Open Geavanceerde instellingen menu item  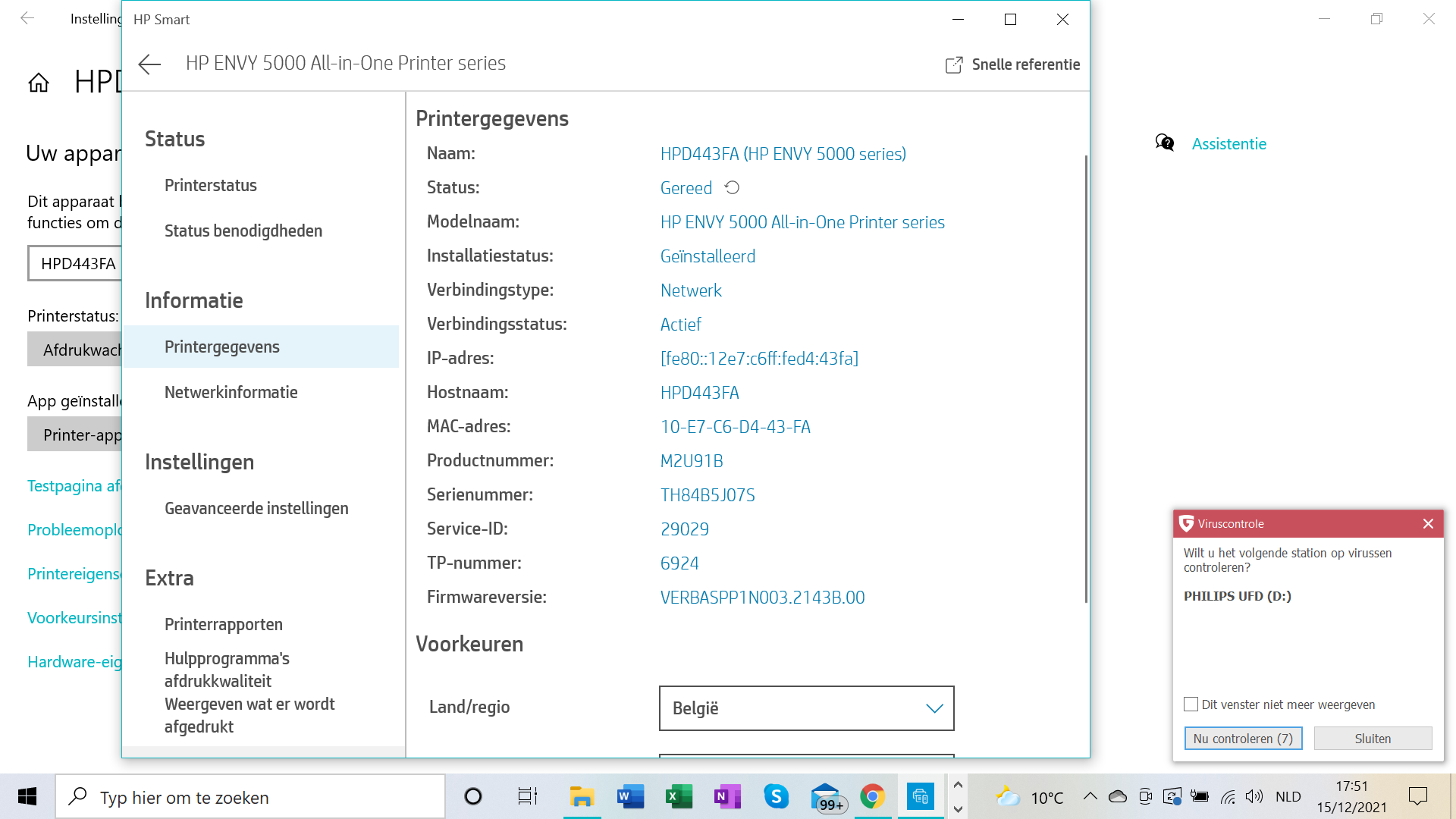point(256,508)
